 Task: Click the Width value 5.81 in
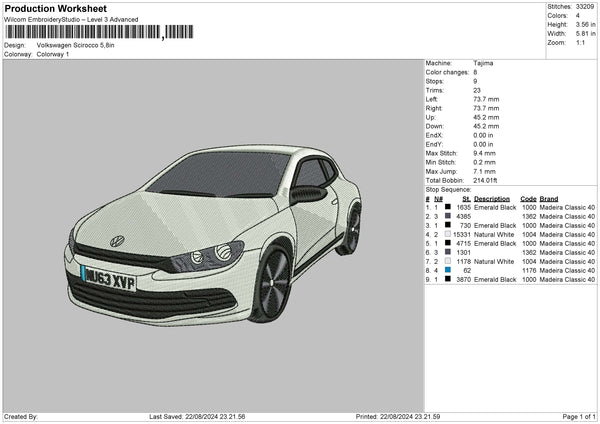pos(585,34)
